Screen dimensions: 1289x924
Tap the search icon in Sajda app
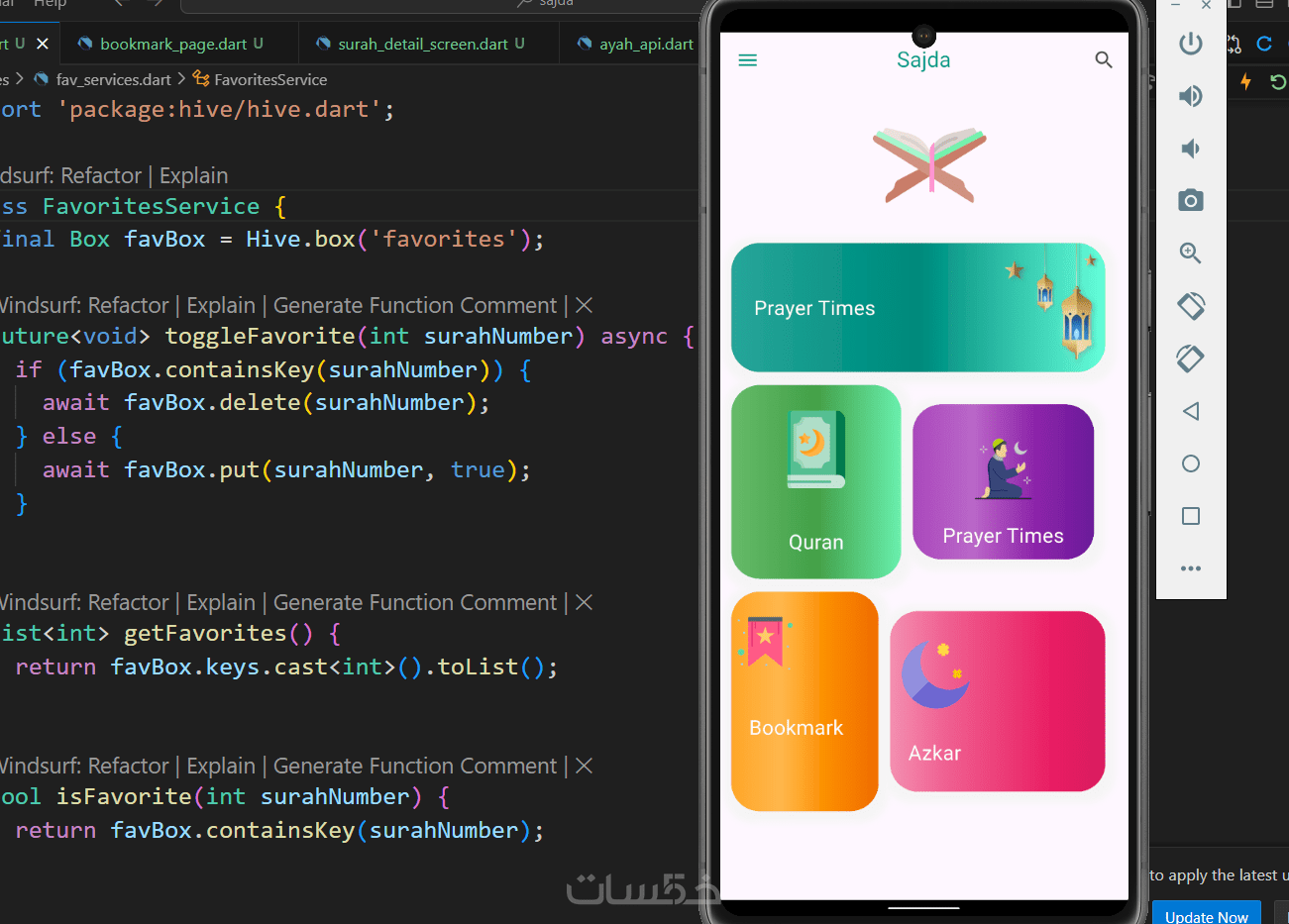point(1103,60)
